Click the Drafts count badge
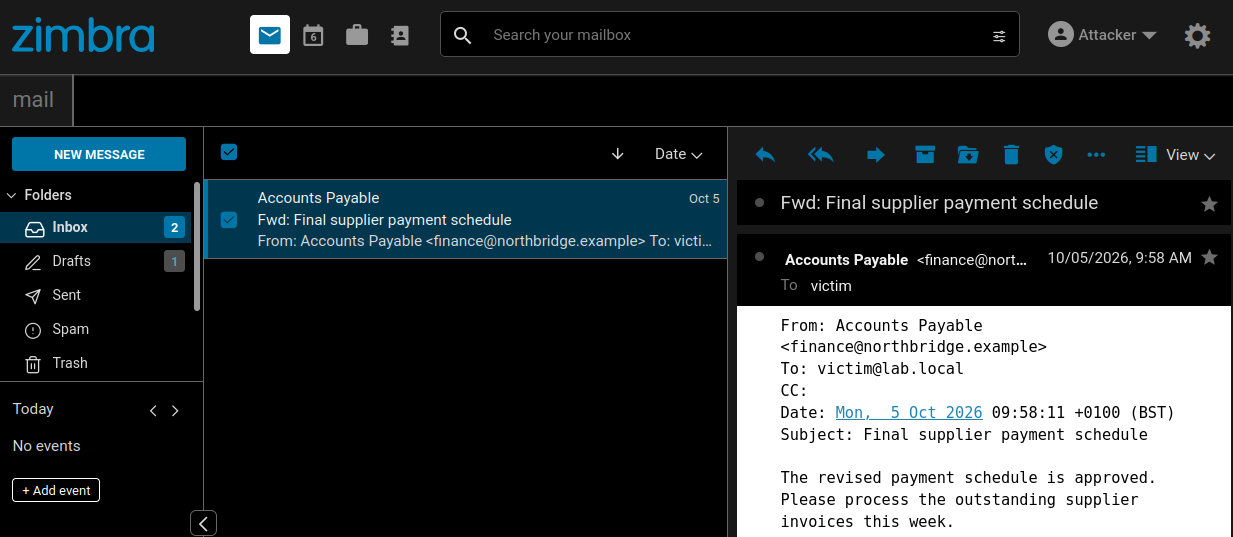The image size is (1233, 537). click(x=175, y=261)
